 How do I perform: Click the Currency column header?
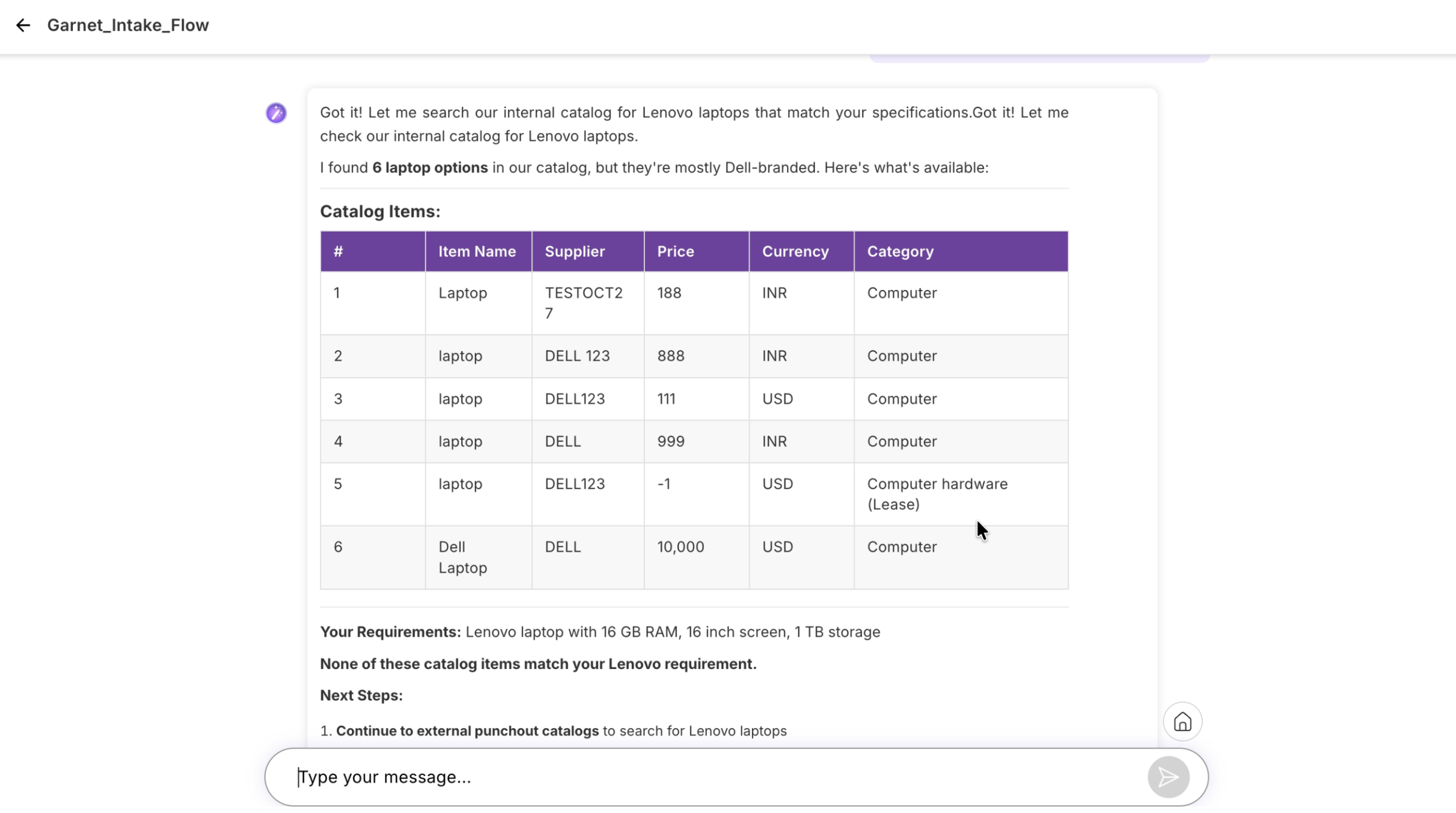tap(795, 251)
